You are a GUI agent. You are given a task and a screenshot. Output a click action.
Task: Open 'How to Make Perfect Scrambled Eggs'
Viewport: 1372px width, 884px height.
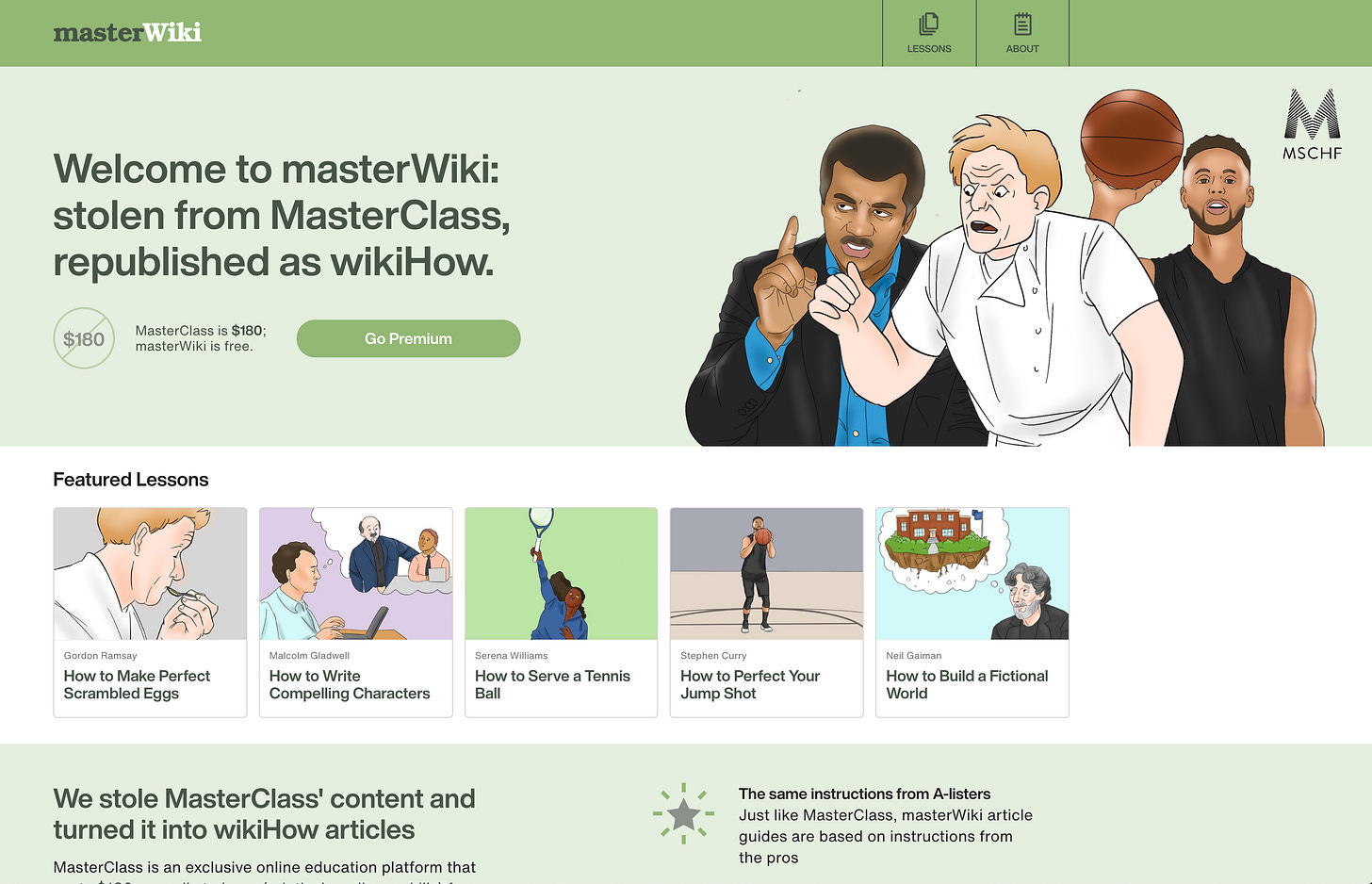pos(137,684)
